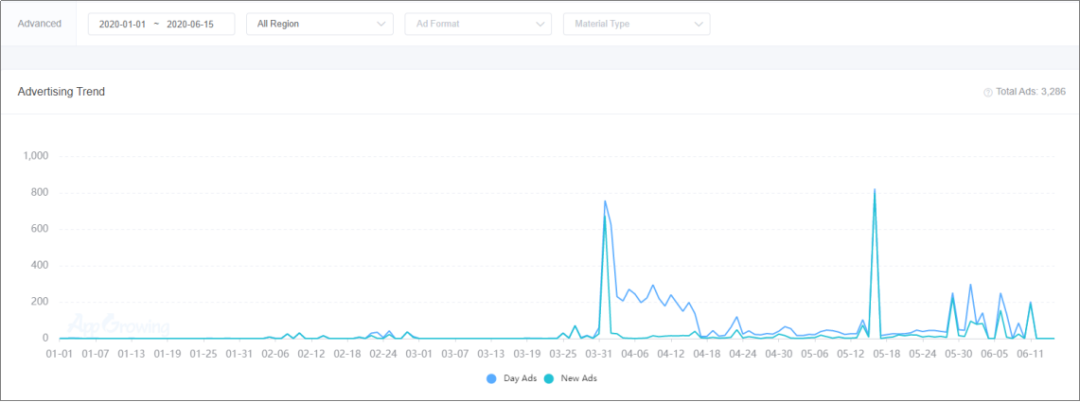
Task: Click the help icon beside Total Ads
Action: coord(988,92)
